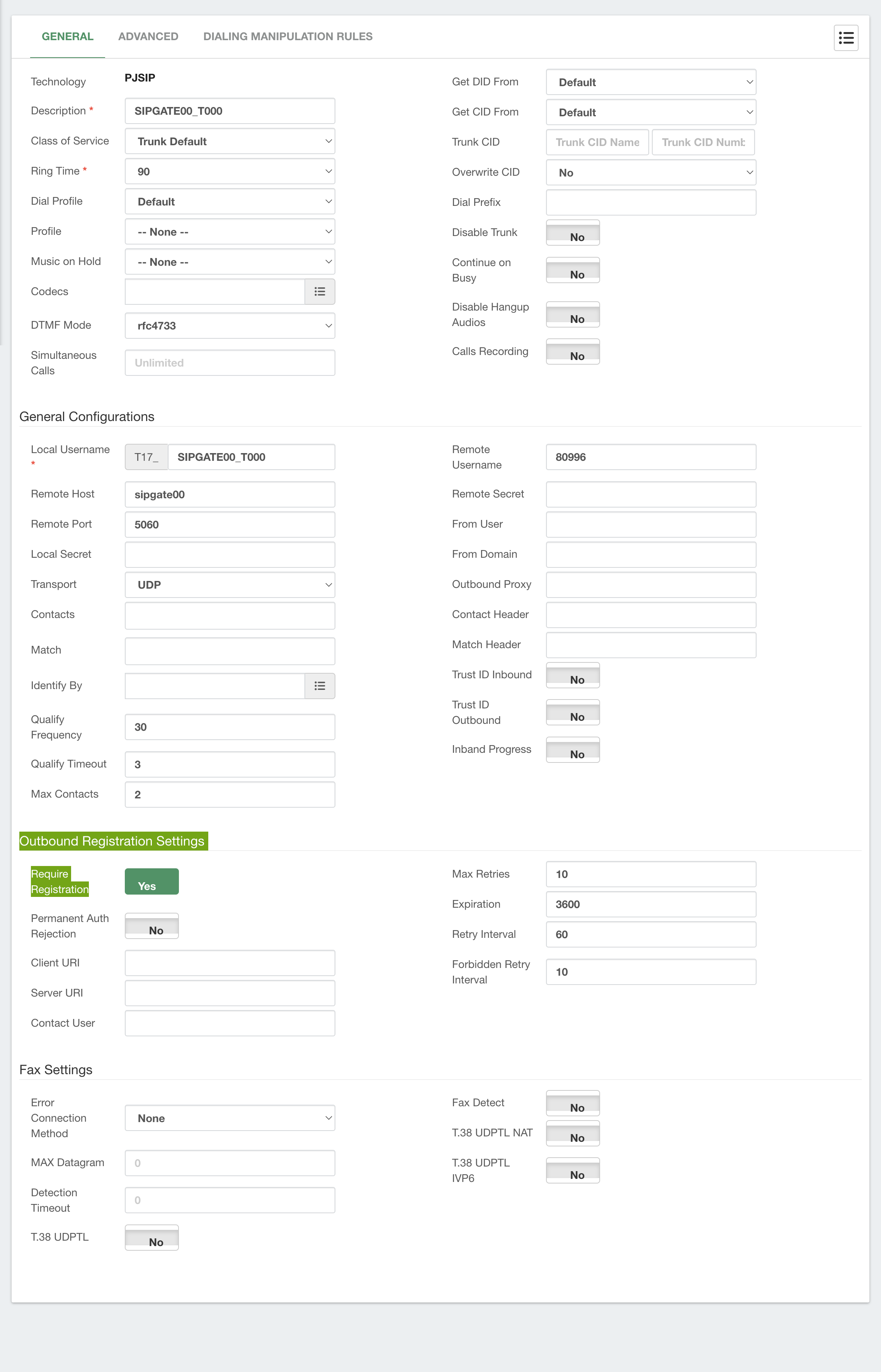Select the General tab
The height and width of the screenshot is (1372, 881).
pyautogui.click(x=68, y=37)
